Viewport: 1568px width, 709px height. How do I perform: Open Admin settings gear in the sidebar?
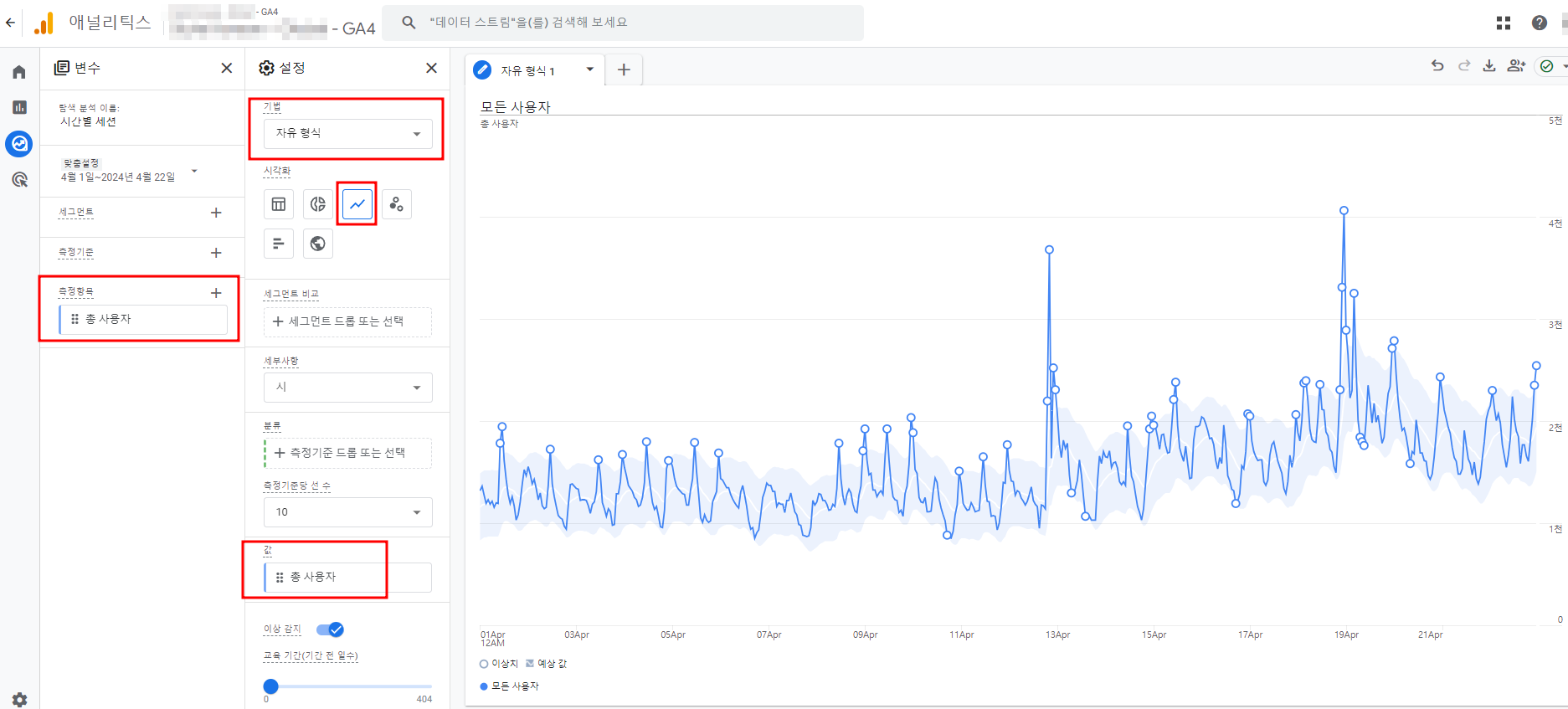tap(19, 700)
